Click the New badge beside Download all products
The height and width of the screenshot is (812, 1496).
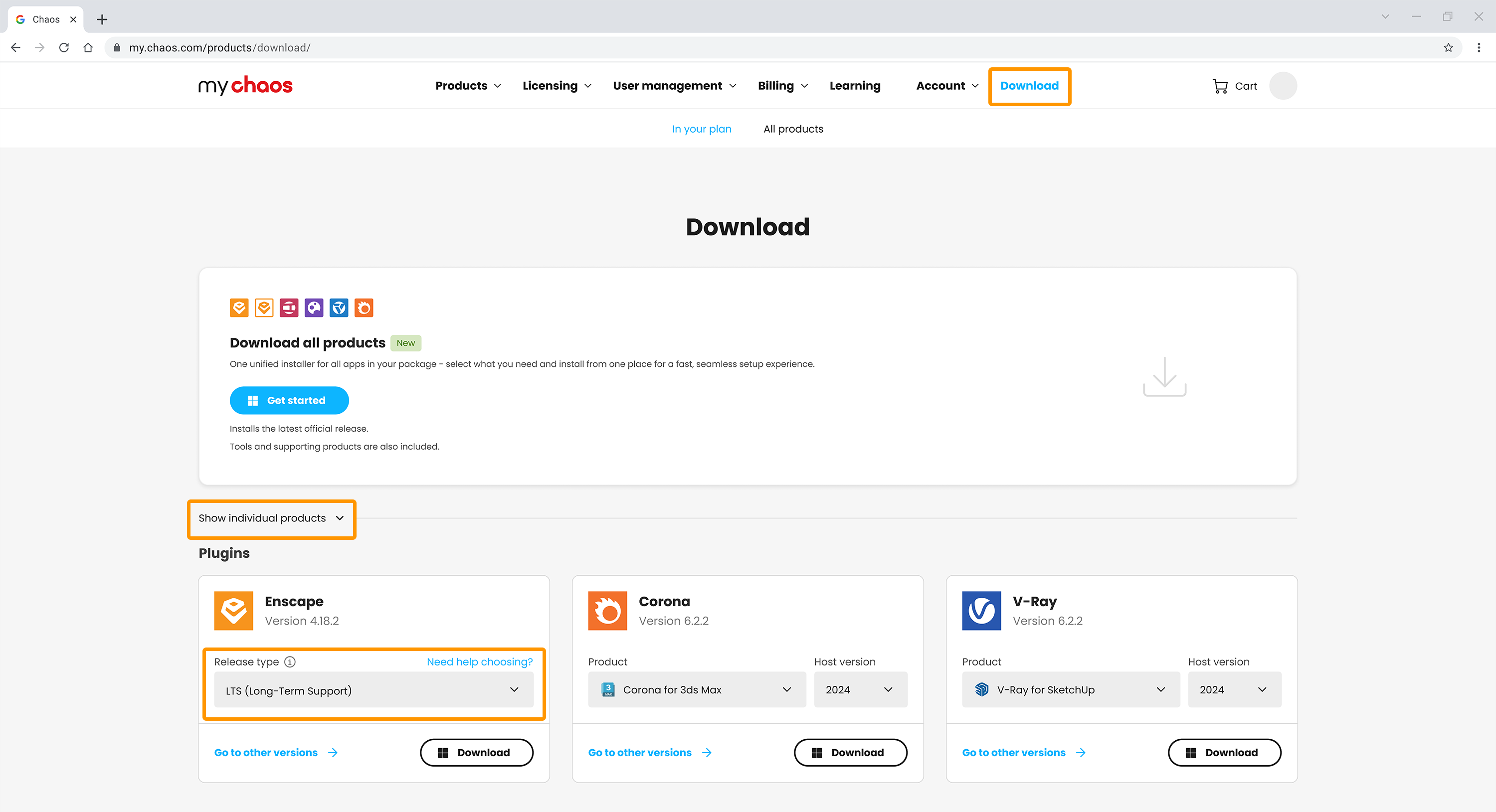(x=406, y=343)
